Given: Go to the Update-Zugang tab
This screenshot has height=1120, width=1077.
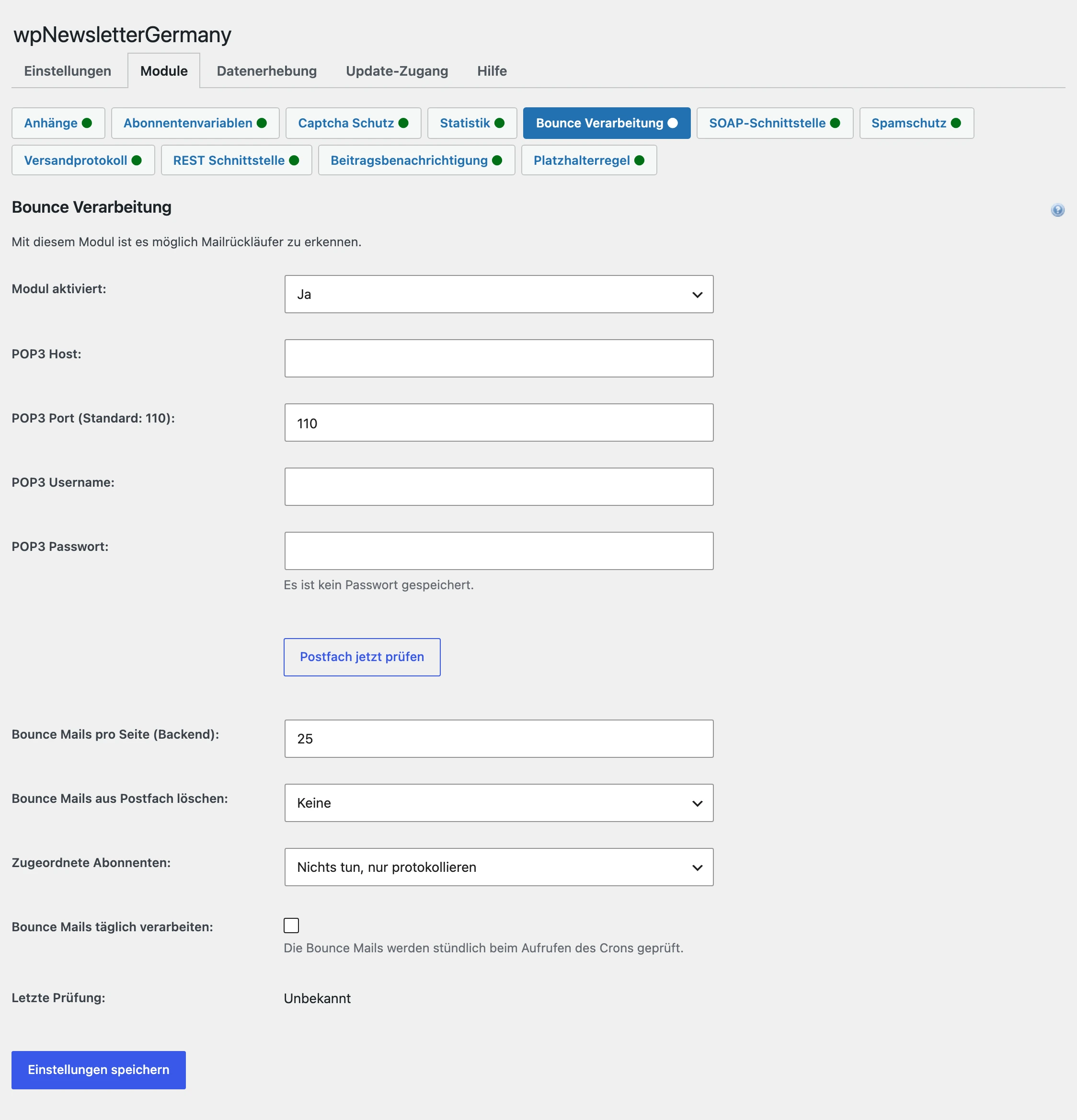Looking at the screenshot, I should pos(397,71).
